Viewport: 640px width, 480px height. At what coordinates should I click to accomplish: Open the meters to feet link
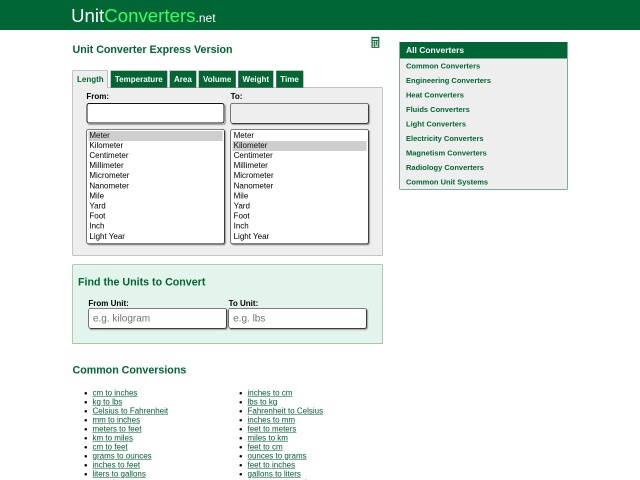117,429
